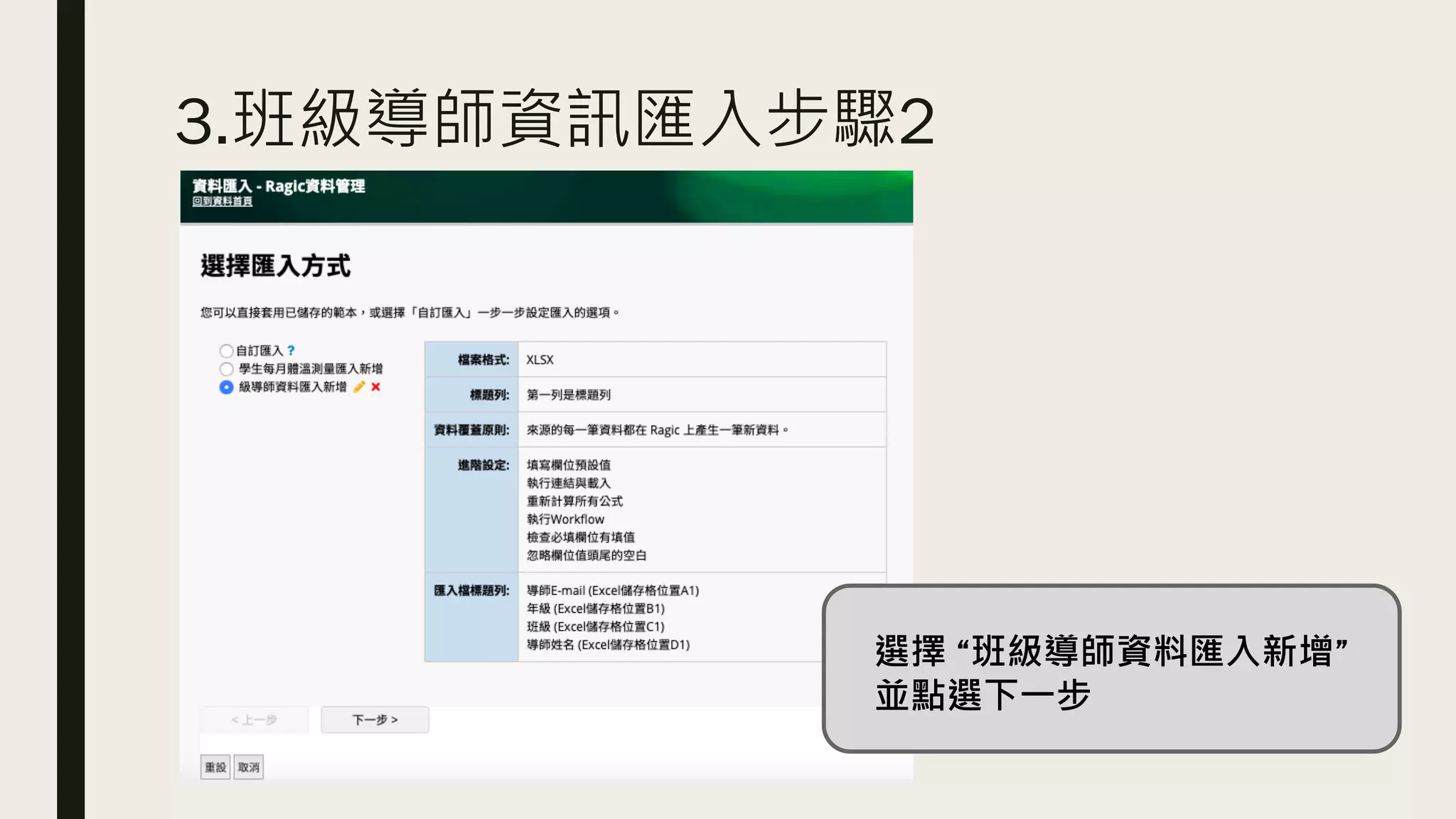
Task: Click the 填寫欄位預設值 setting text
Action: click(569, 465)
